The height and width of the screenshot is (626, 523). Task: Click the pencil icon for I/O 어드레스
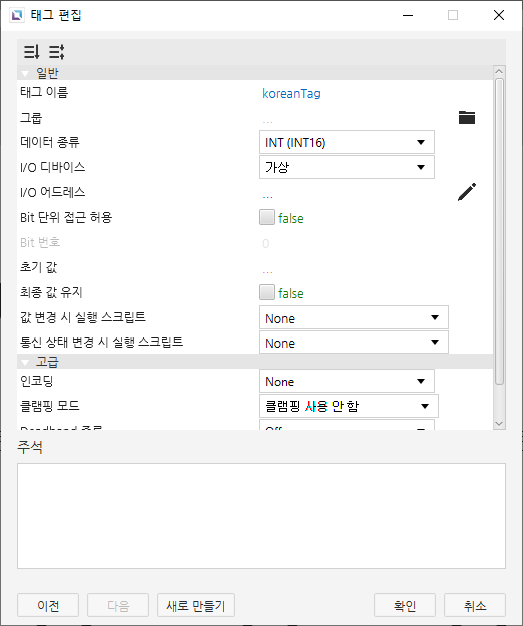467,192
